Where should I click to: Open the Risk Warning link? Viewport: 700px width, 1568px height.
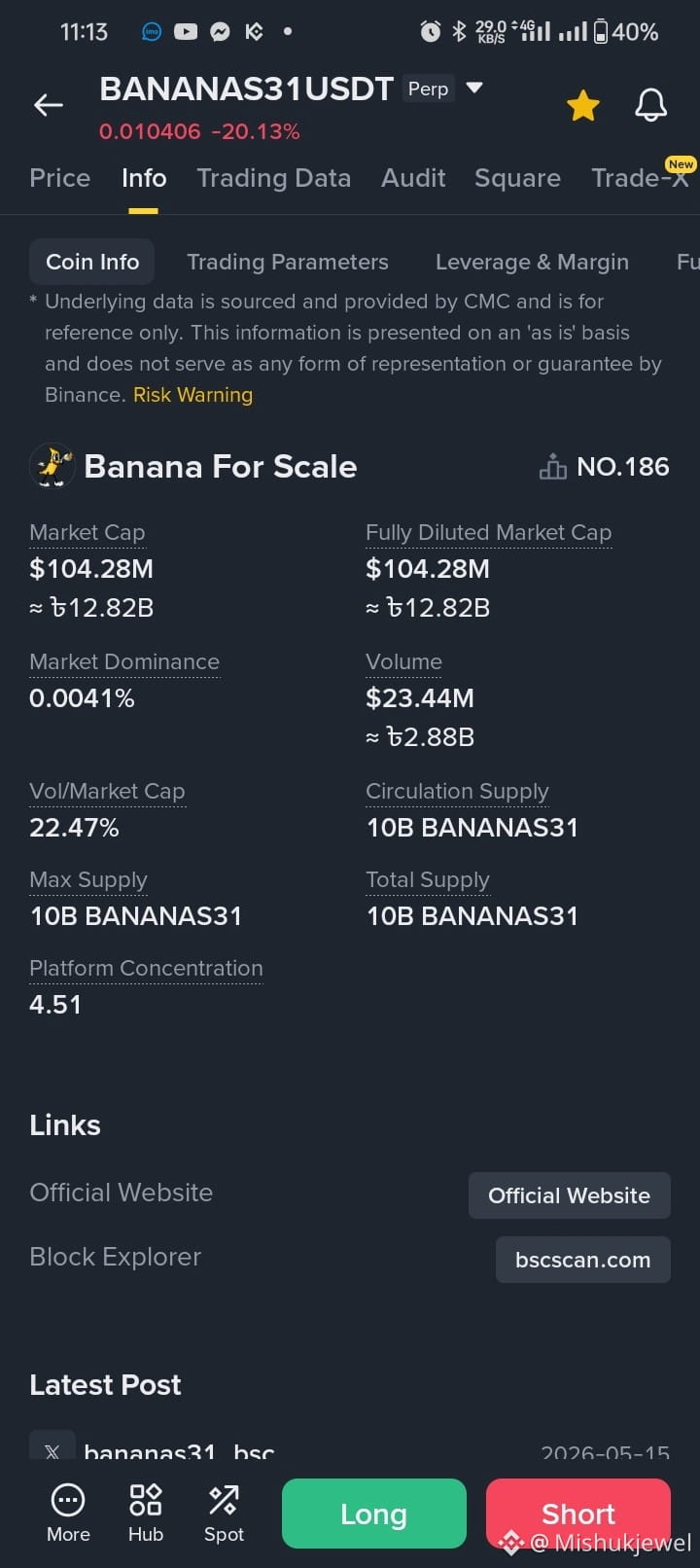tap(192, 395)
